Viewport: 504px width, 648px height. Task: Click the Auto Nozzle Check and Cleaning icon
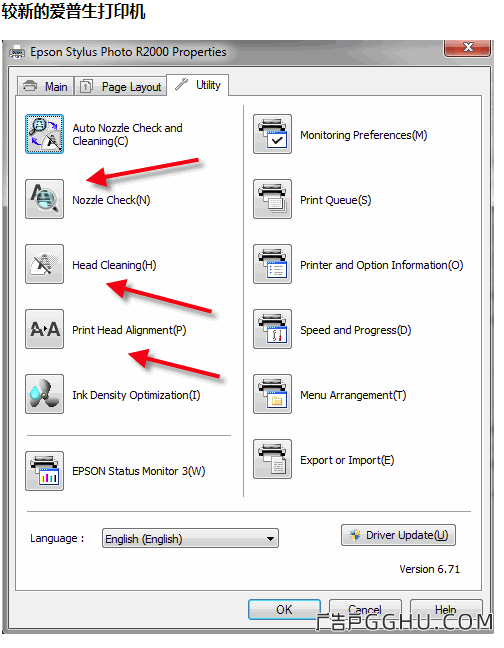pos(44,134)
